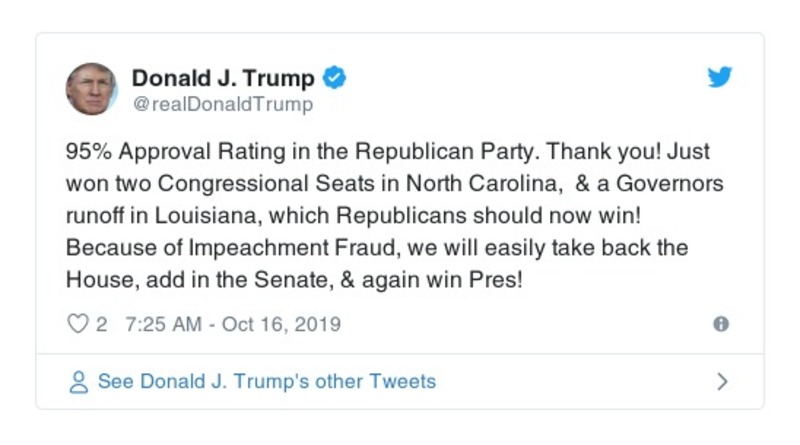Screen dimensions: 800x445
Task: Click the like count number "2"
Action: 102,324
